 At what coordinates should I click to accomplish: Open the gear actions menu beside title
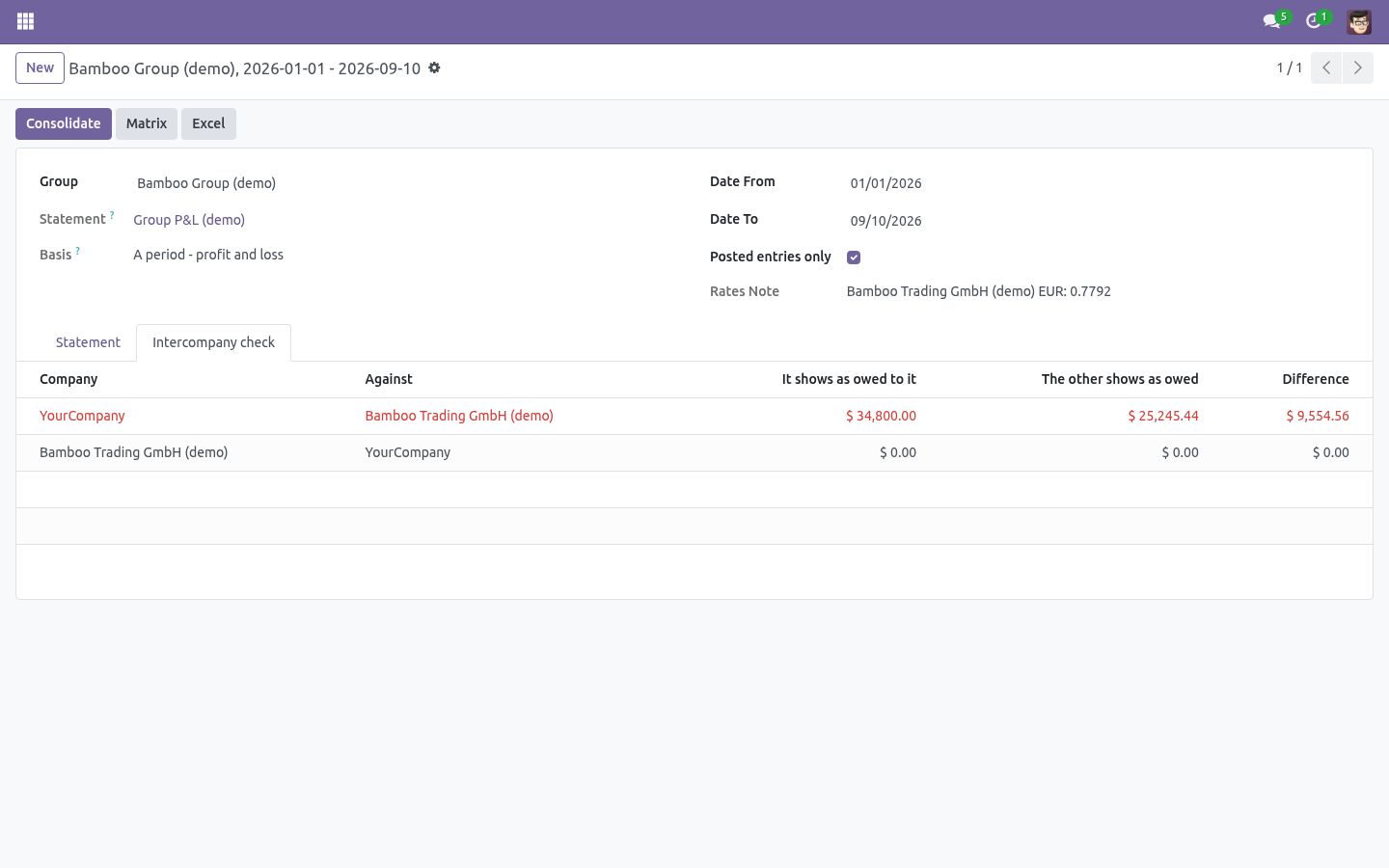tap(434, 68)
